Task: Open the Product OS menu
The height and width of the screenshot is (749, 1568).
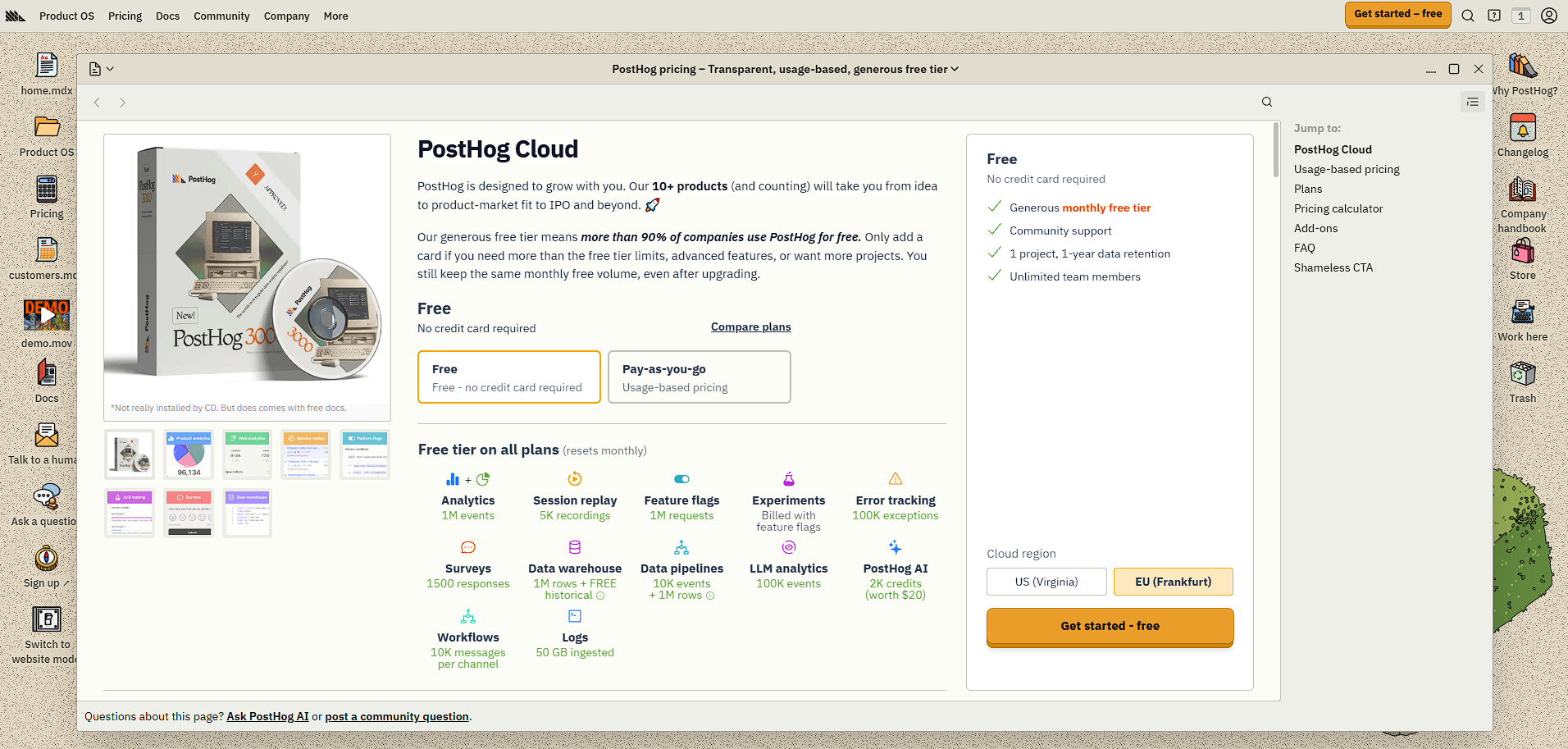Action: (x=66, y=16)
